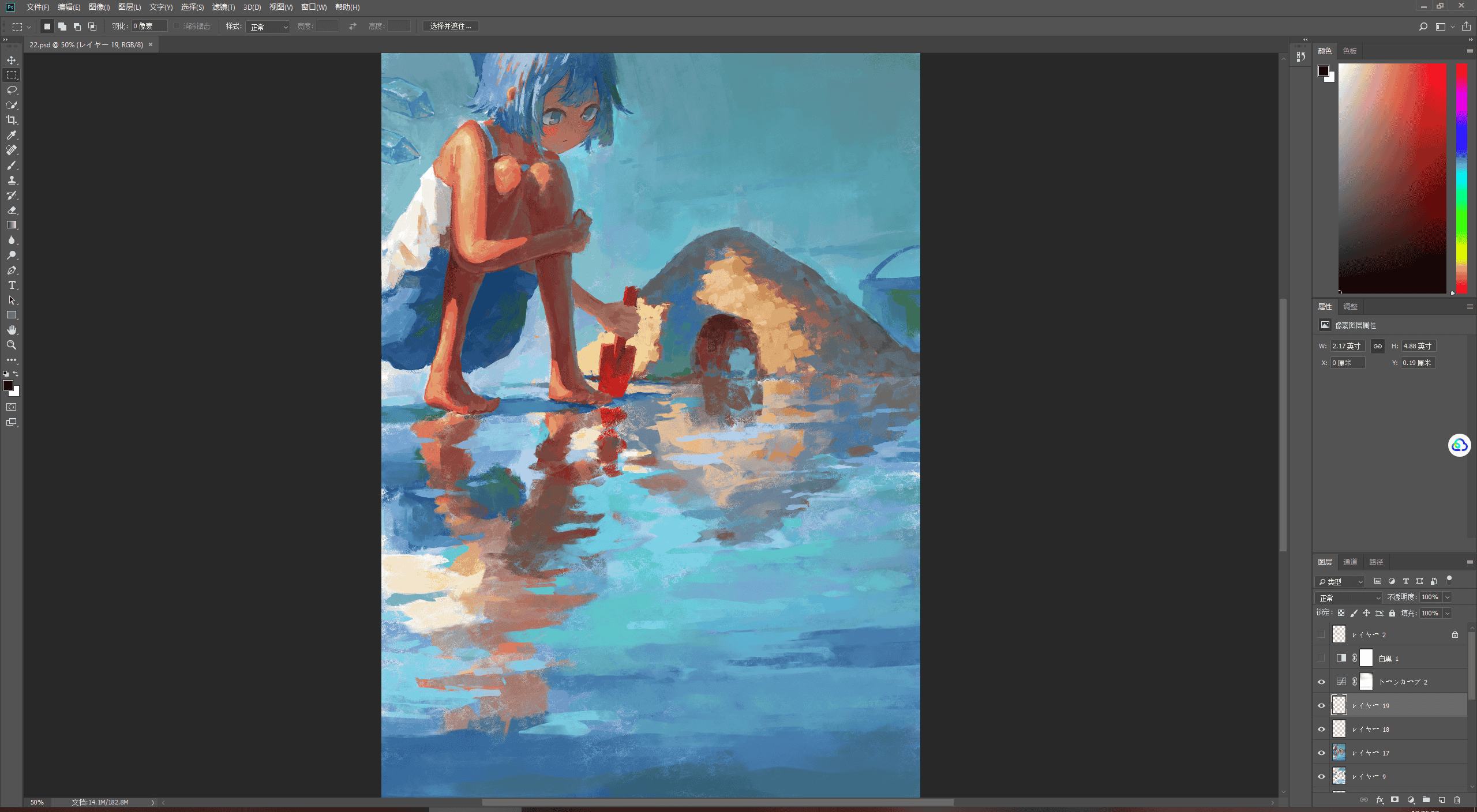The width and height of the screenshot is (1477, 812).
Task: Switch to the 色板 swatches tab
Action: coord(1349,51)
